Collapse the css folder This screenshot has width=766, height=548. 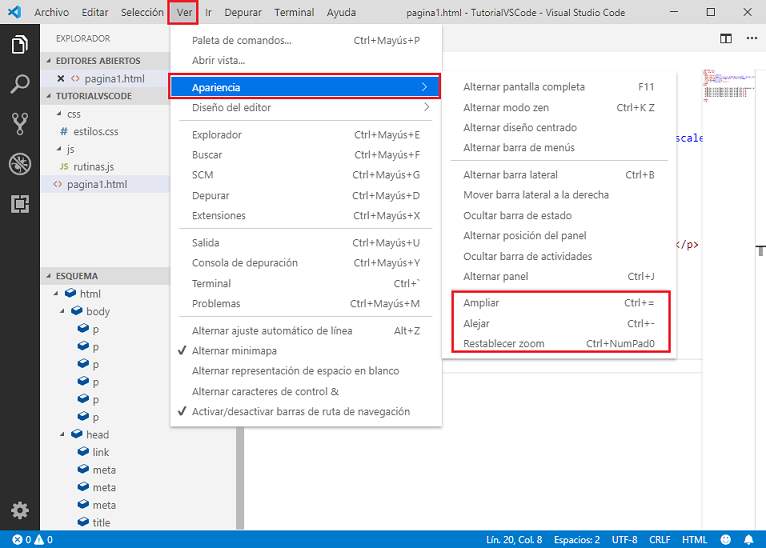(59, 114)
